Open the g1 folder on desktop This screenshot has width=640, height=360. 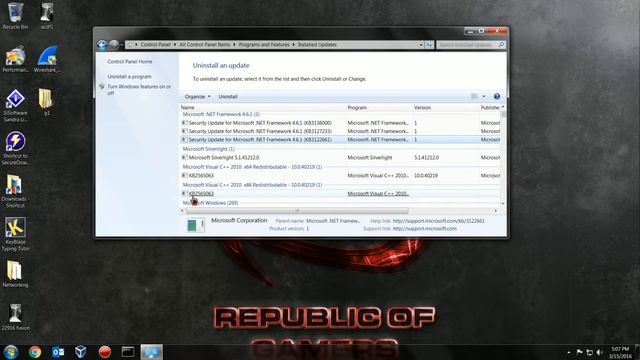pyautogui.click(x=46, y=102)
